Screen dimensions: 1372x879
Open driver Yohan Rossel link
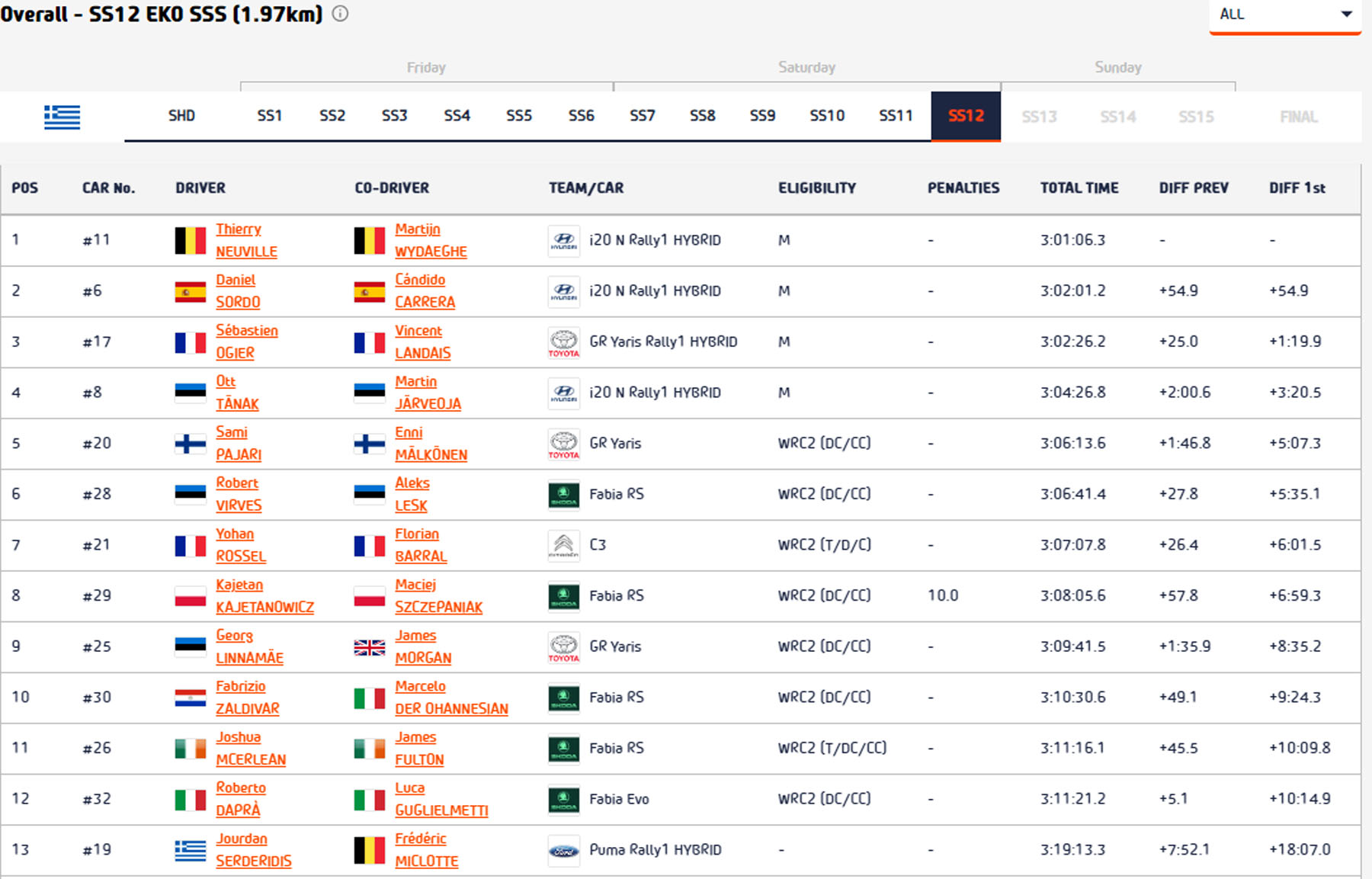click(241, 545)
